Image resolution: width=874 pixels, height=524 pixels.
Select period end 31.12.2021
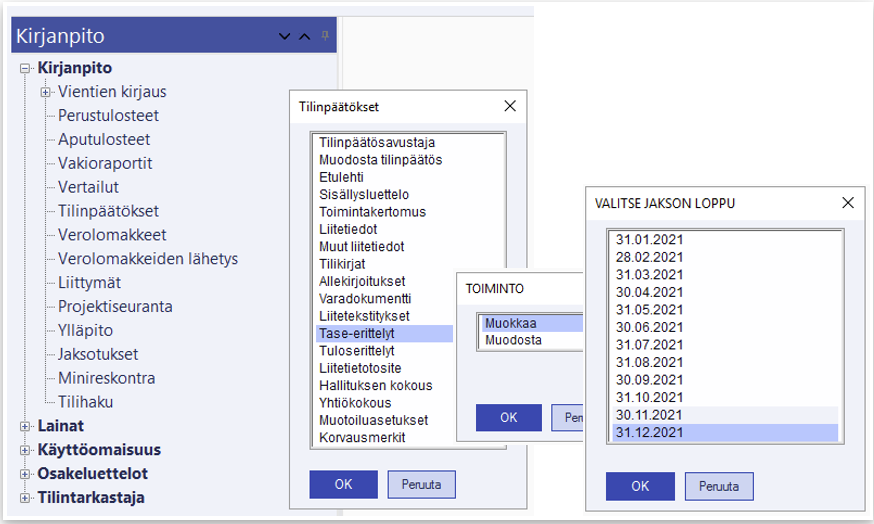coord(649,432)
